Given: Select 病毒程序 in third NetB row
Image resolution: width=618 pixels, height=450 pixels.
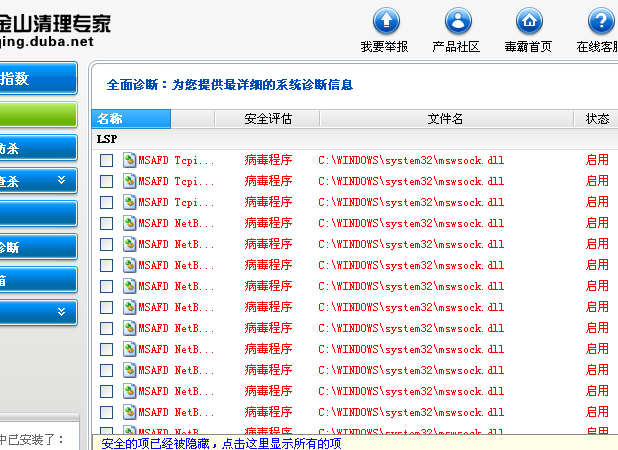Looking at the screenshot, I should pyautogui.click(x=268, y=265).
